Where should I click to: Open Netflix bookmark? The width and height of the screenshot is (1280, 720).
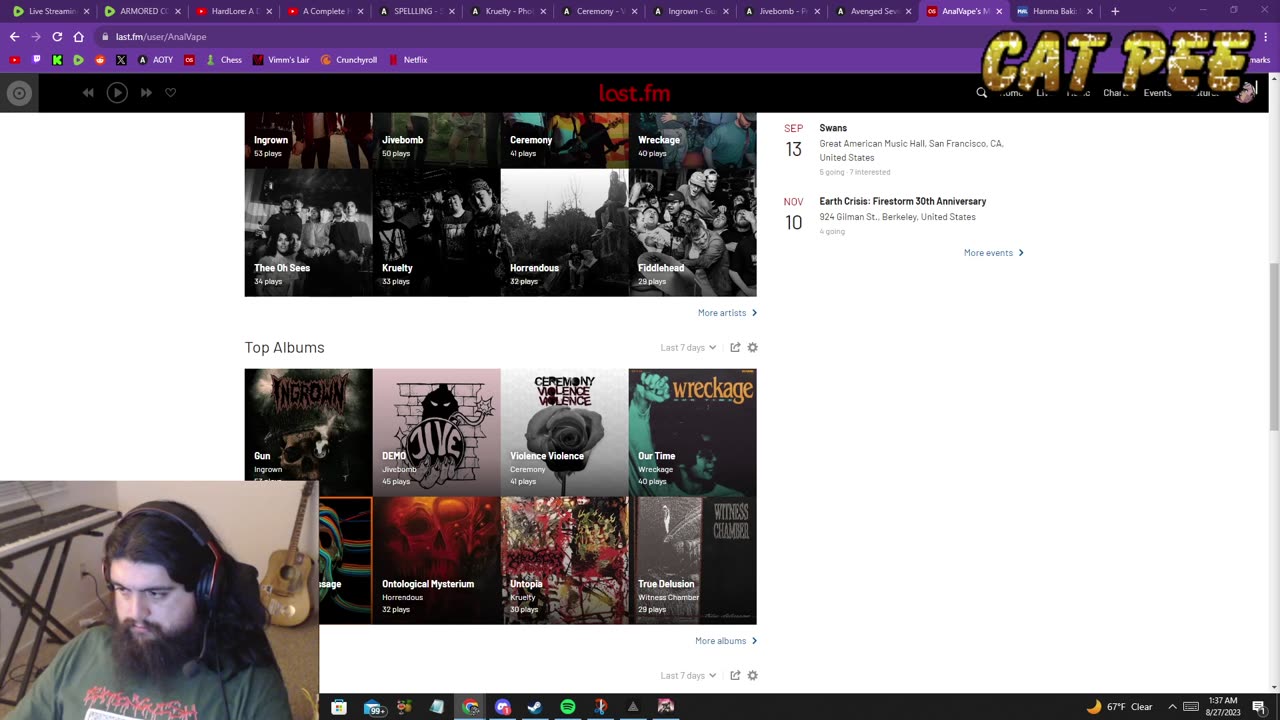click(x=408, y=60)
